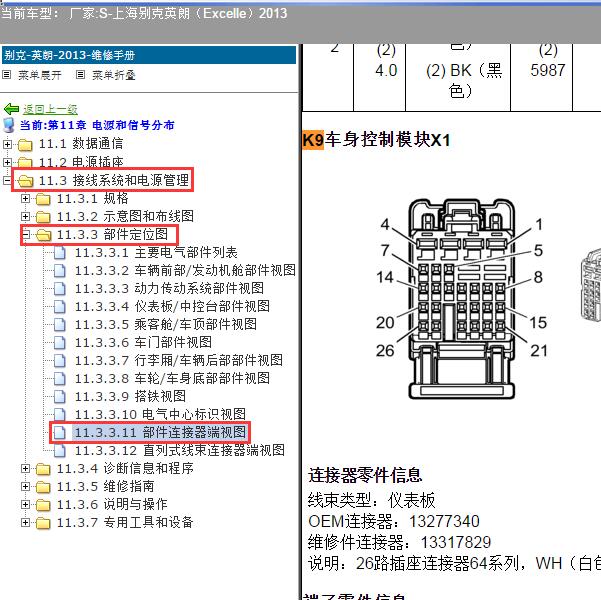Click the document icon for 11.3.3.8
The width and height of the screenshot is (601, 600).
pyautogui.click(x=60, y=379)
